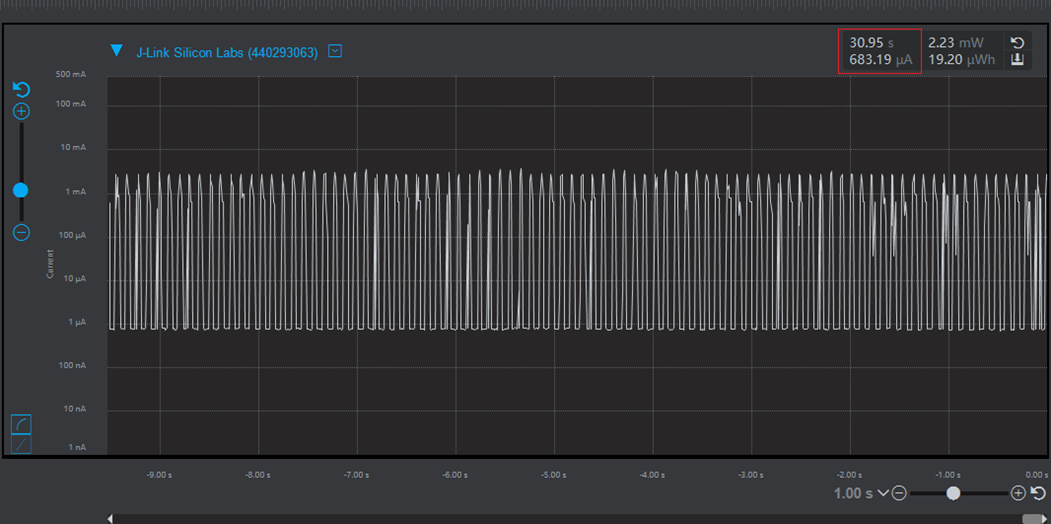The height and width of the screenshot is (524, 1051).
Task: Click the -2.00 s time label
Action: click(x=849, y=475)
